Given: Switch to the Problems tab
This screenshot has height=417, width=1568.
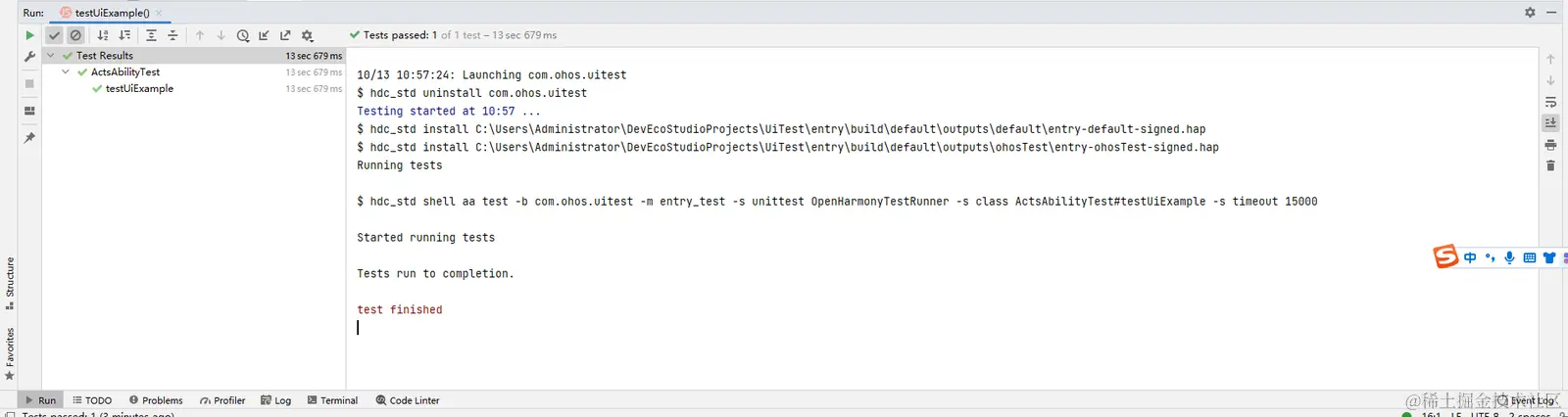Looking at the screenshot, I should point(156,400).
